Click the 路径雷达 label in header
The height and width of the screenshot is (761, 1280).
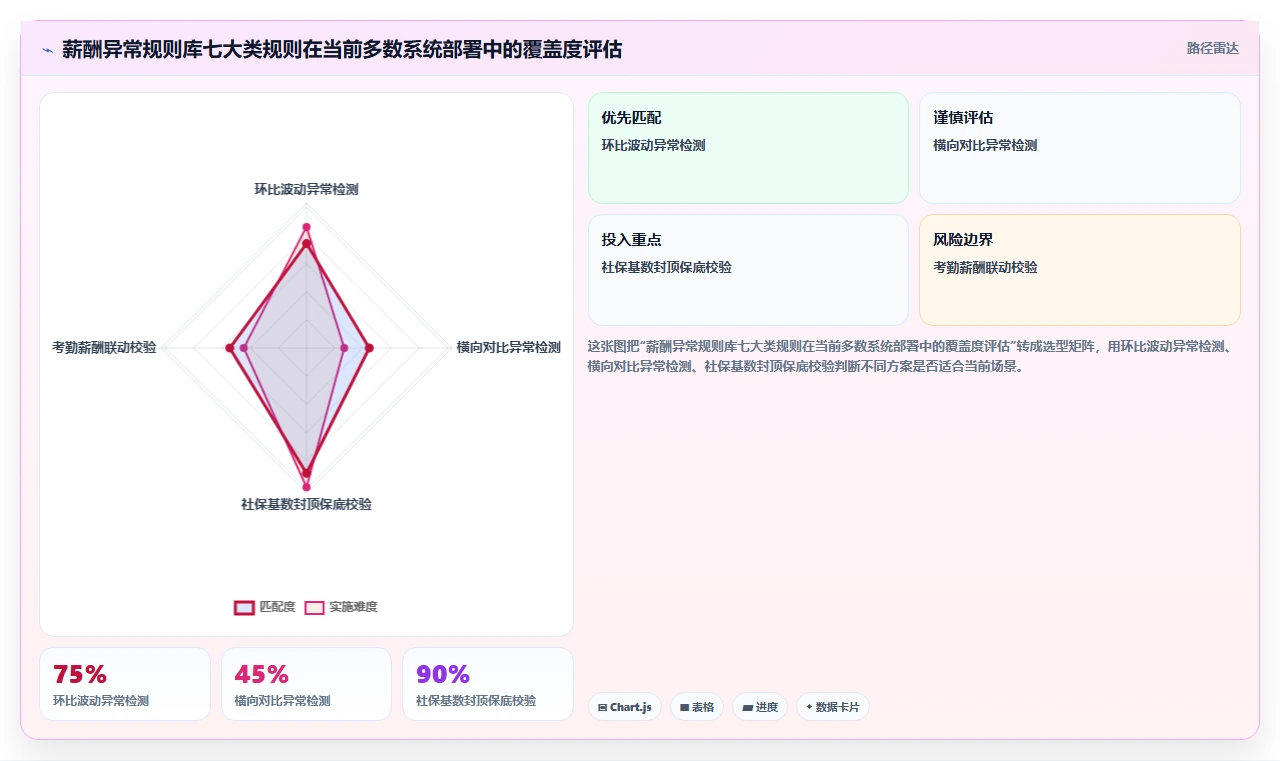tap(1212, 48)
